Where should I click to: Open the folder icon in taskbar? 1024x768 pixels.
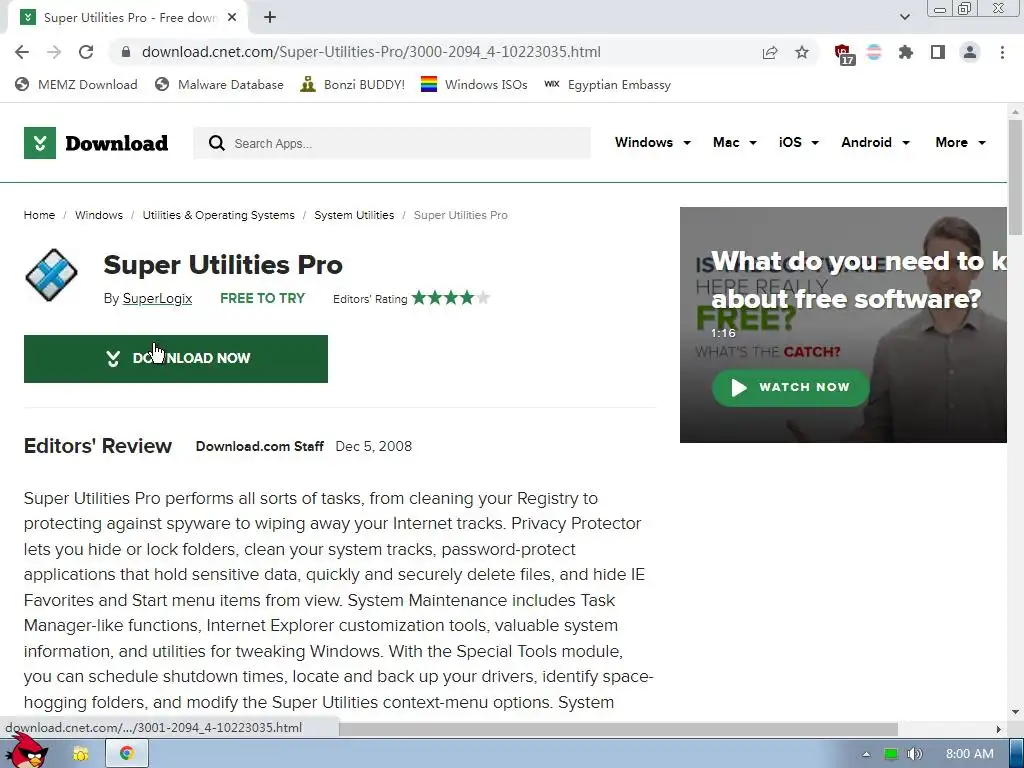point(81,754)
